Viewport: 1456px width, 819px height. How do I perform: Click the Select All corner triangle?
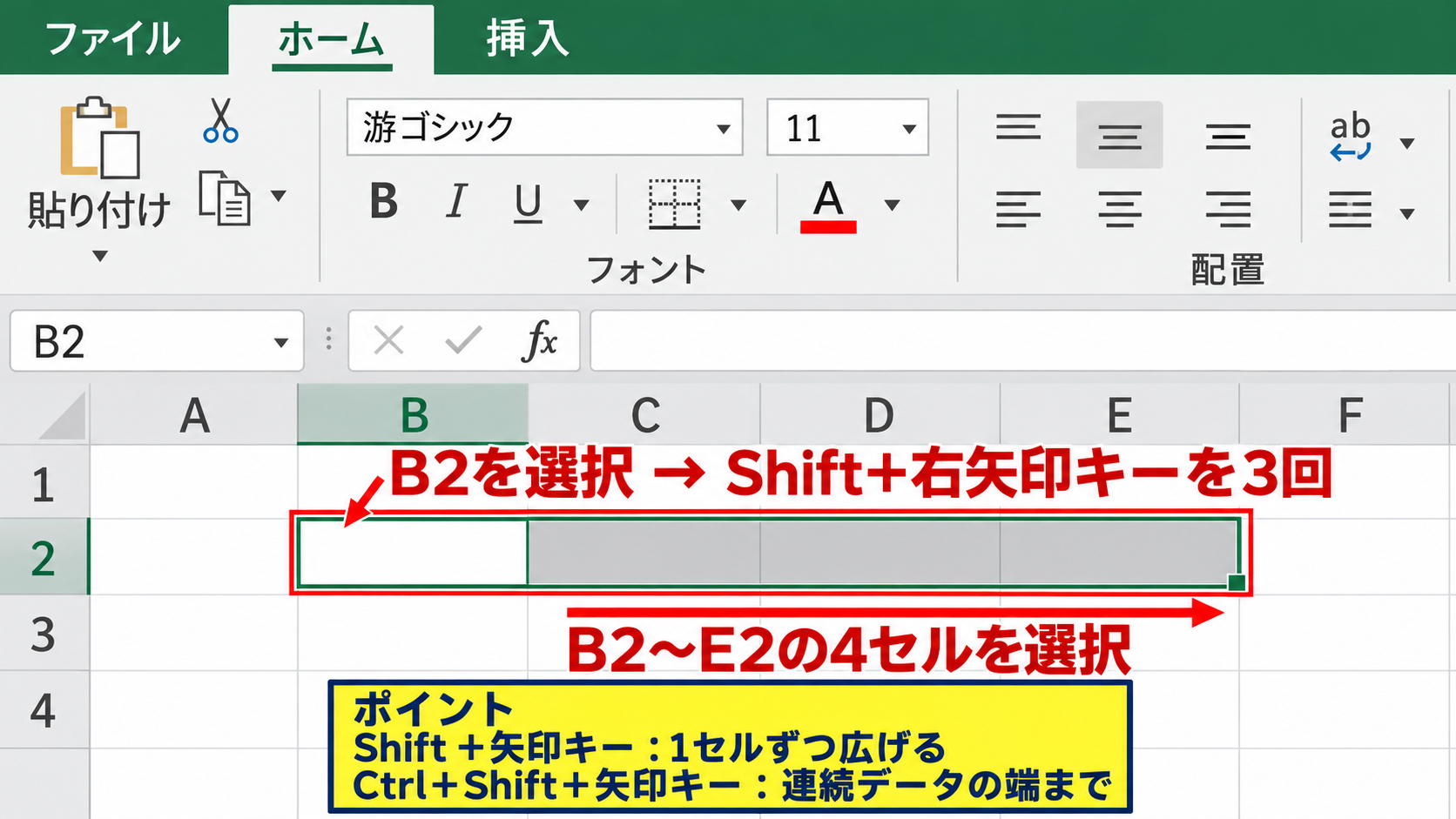click(x=63, y=415)
